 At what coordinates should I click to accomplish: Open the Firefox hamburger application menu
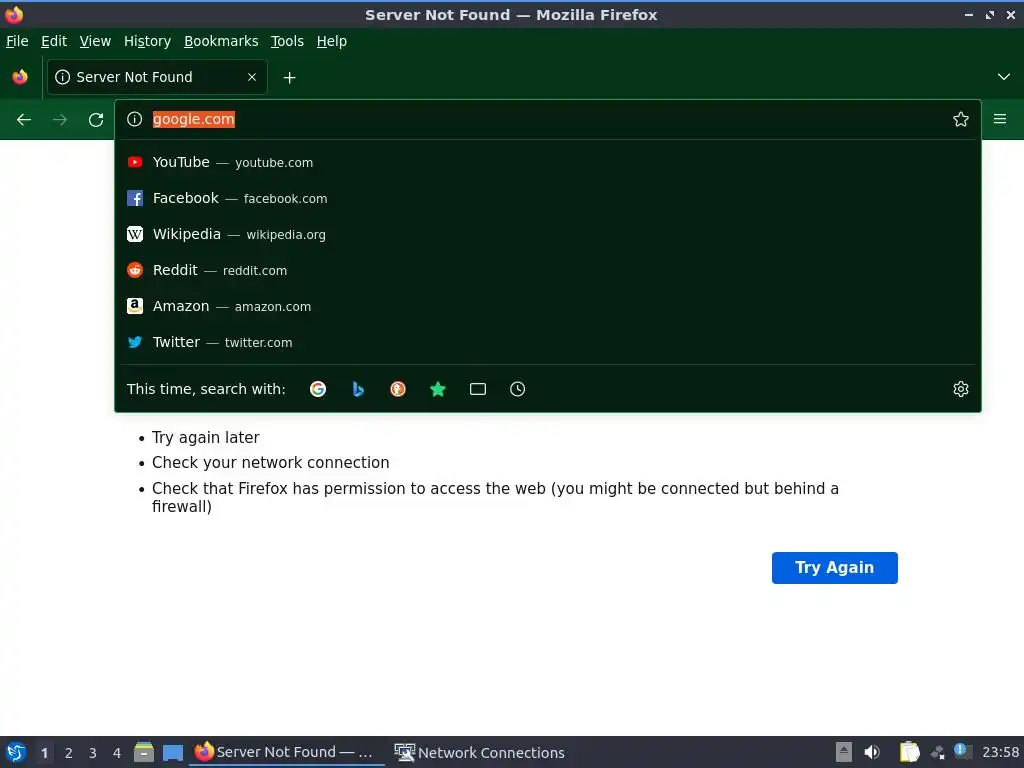tap(1000, 119)
